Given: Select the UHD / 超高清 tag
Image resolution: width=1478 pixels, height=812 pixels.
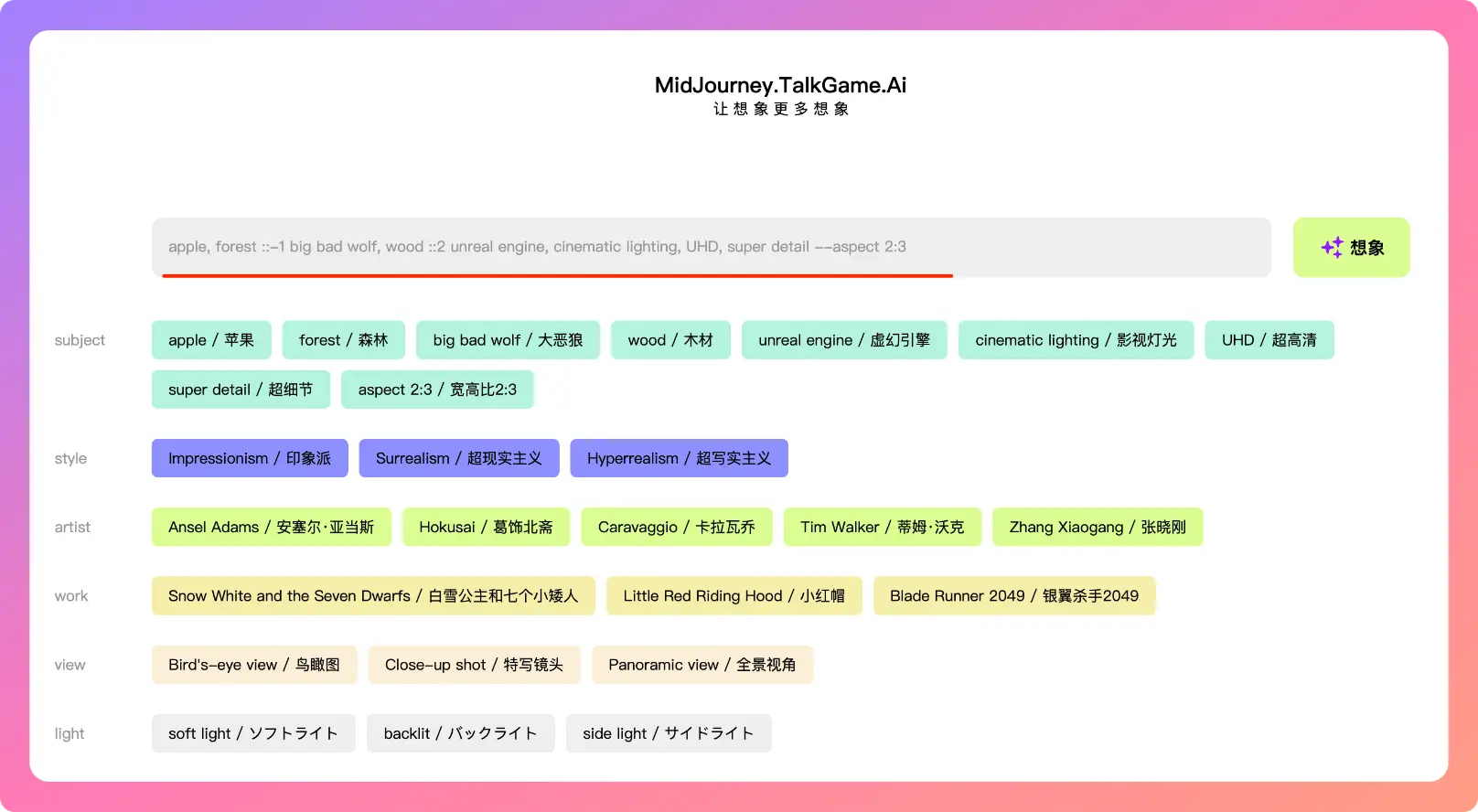Looking at the screenshot, I should coord(1269,340).
